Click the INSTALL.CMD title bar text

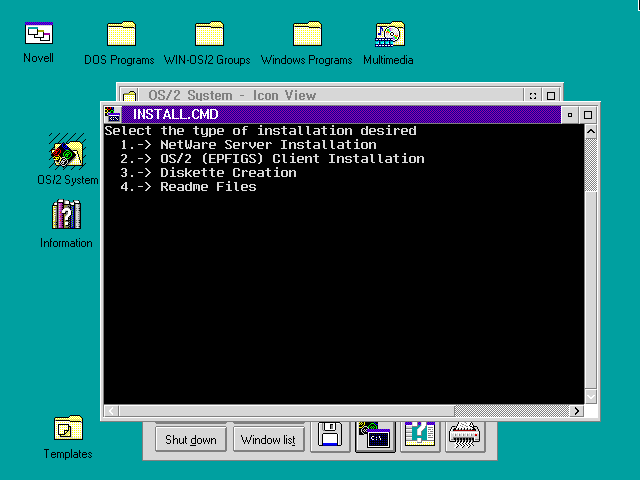[x=176, y=114]
